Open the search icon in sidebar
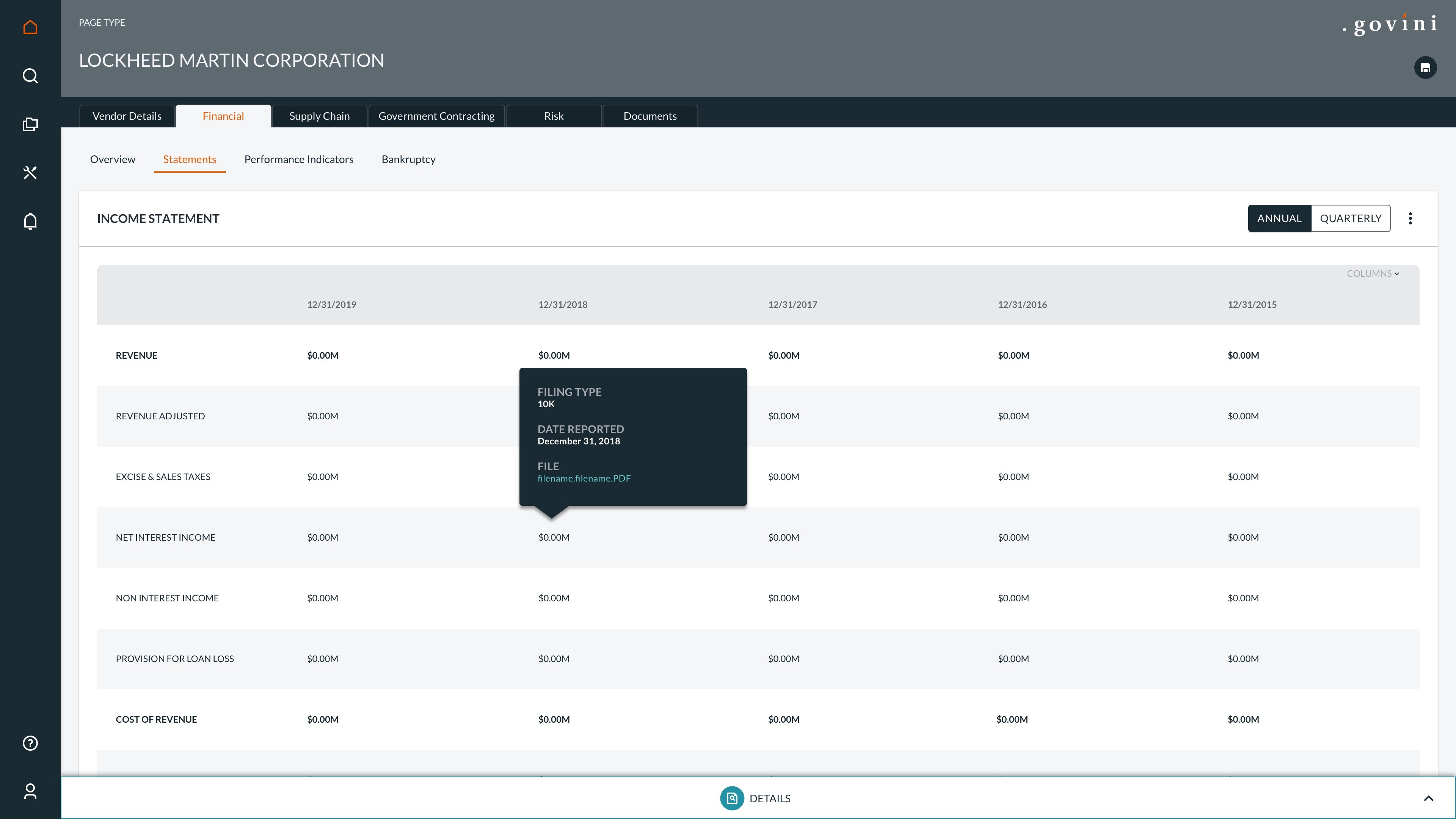This screenshot has width=1456, height=819. click(x=30, y=76)
